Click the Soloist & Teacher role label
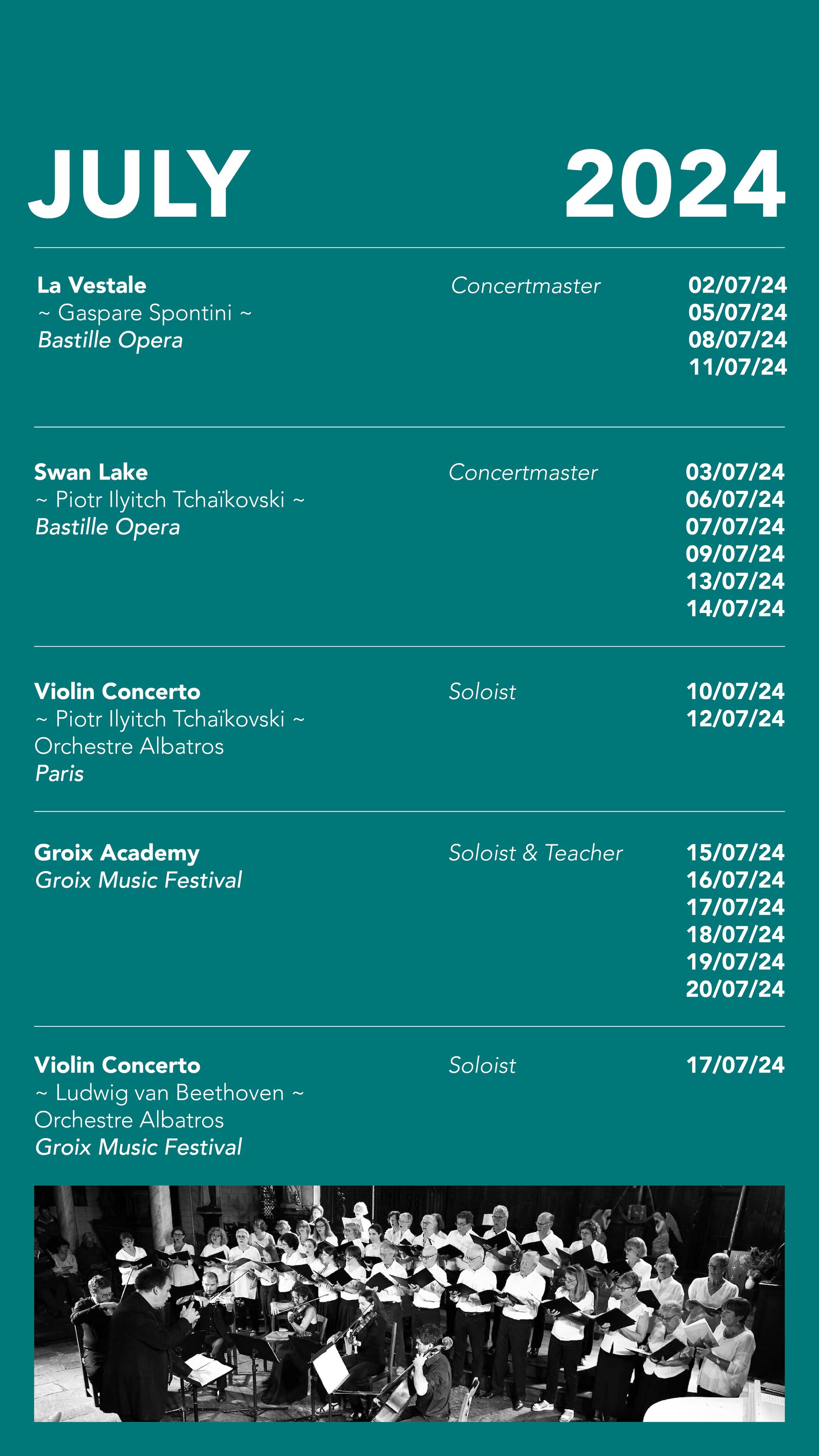This screenshot has width=819, height=1456. click(535, 853)
